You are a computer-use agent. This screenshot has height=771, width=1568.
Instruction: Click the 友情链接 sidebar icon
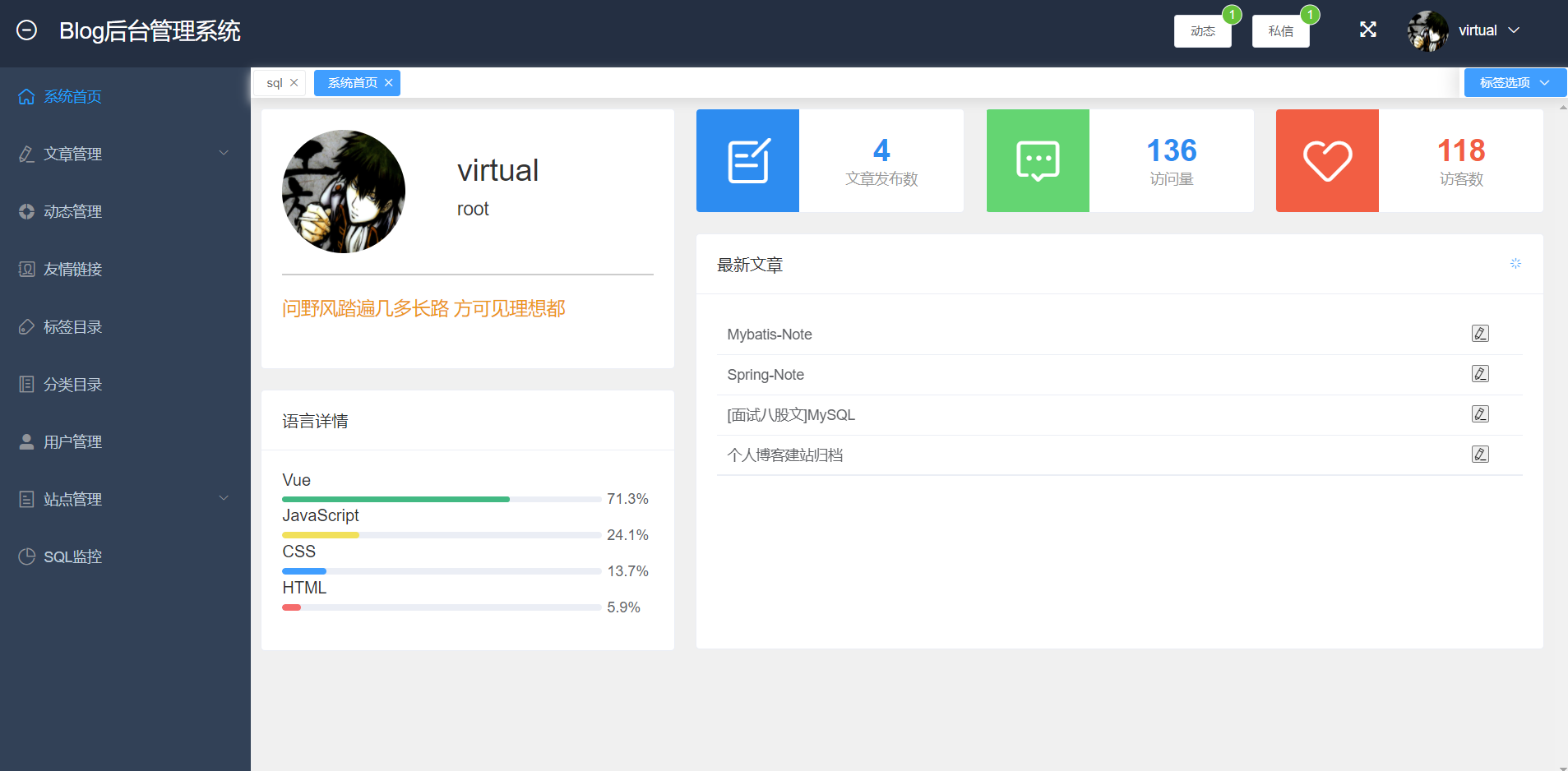tap(26, 270)
